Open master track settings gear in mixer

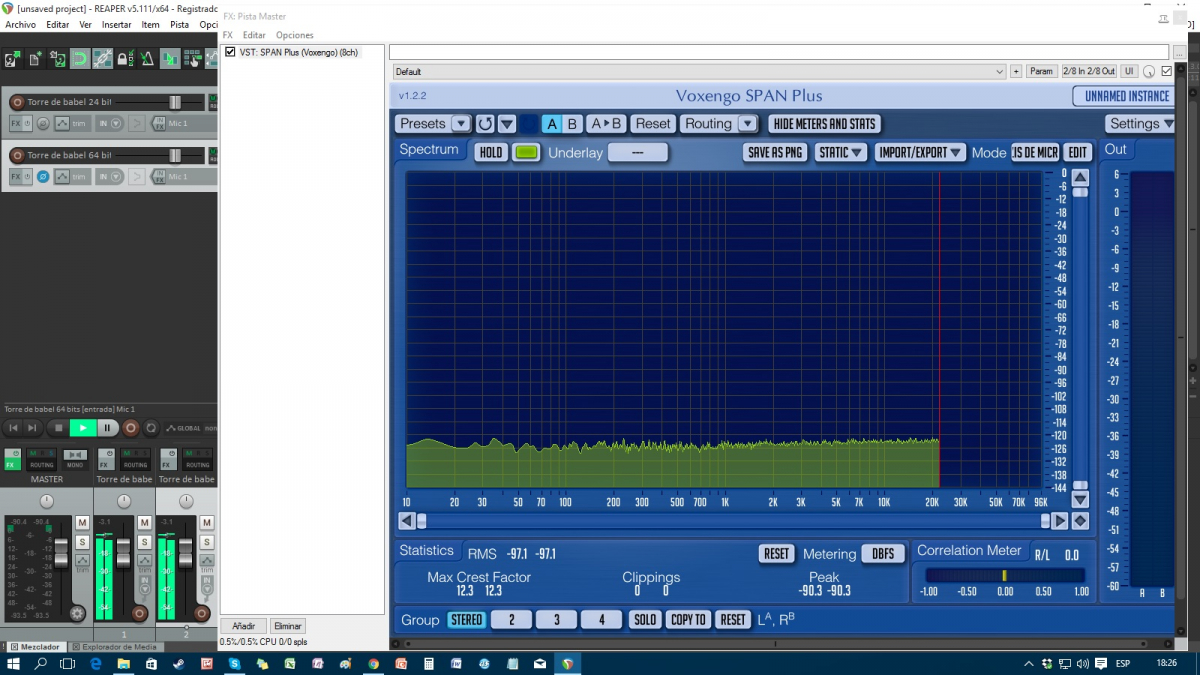pos(77,614)
